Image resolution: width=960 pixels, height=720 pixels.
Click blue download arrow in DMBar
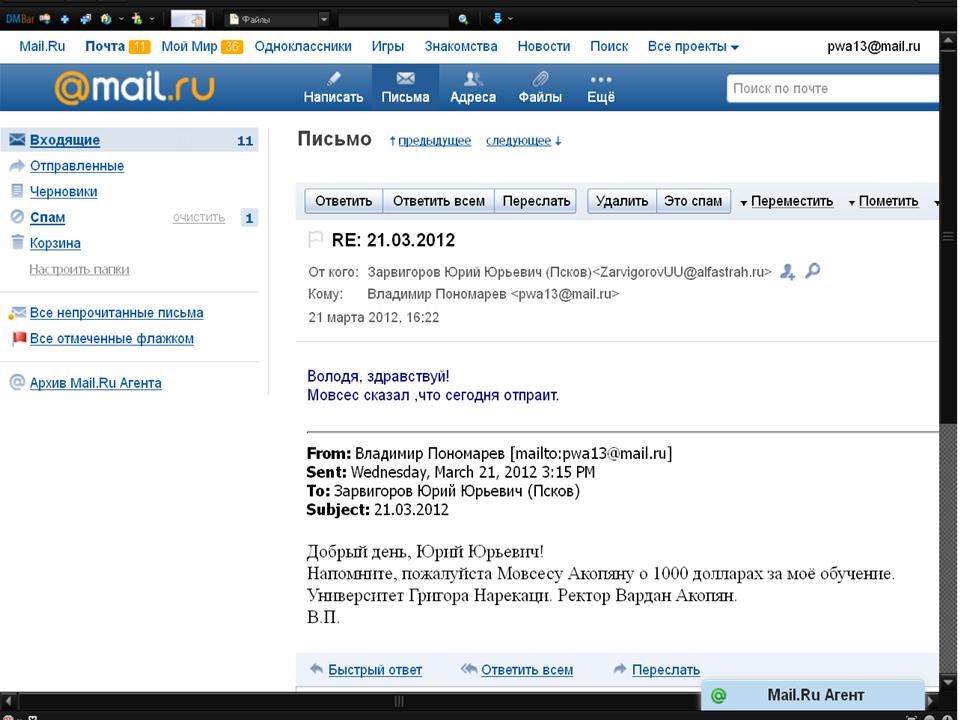pos(497,19)
